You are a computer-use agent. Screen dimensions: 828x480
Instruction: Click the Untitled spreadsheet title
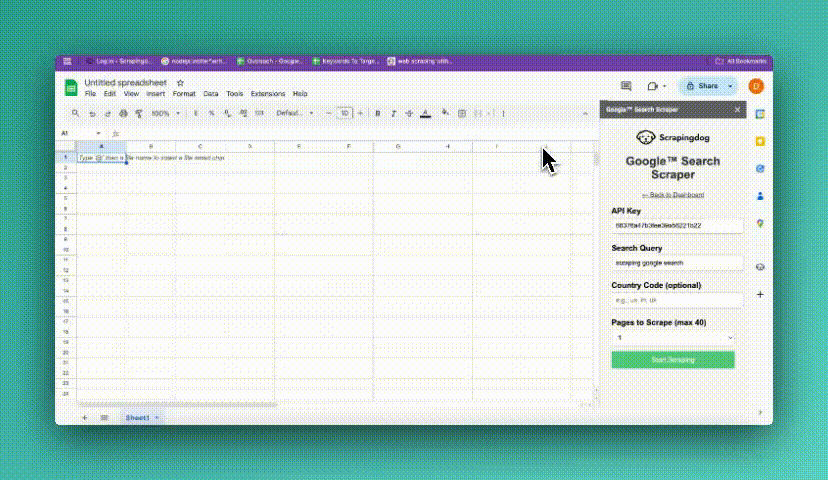pyautogui.click(x=125, y=83)
